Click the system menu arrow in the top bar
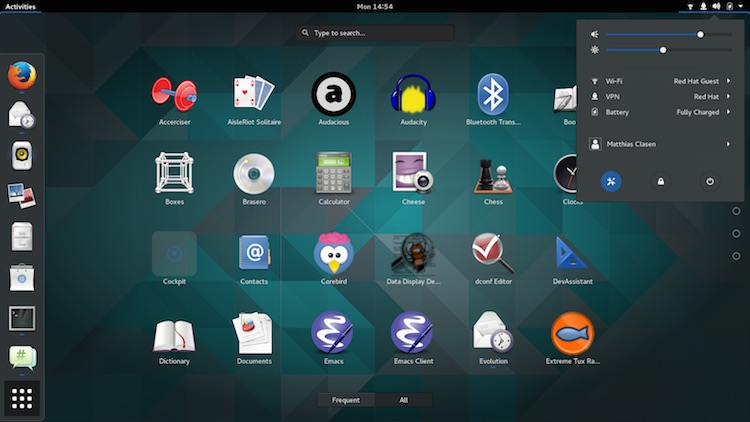Screen dimensions: 750x422 [x=740, y=6]
